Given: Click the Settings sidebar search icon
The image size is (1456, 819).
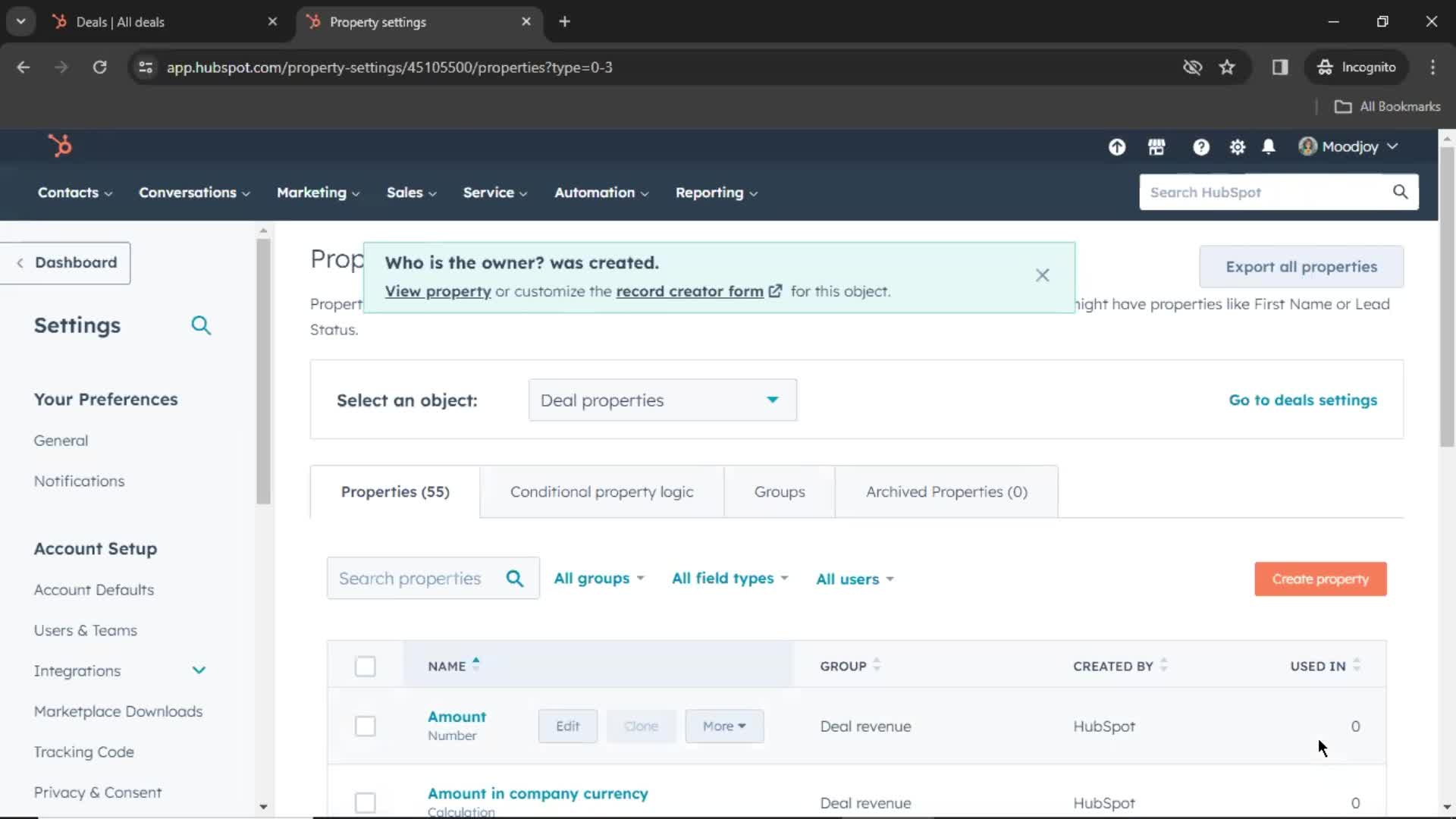Looking at the screenshot, I should 201,325.
